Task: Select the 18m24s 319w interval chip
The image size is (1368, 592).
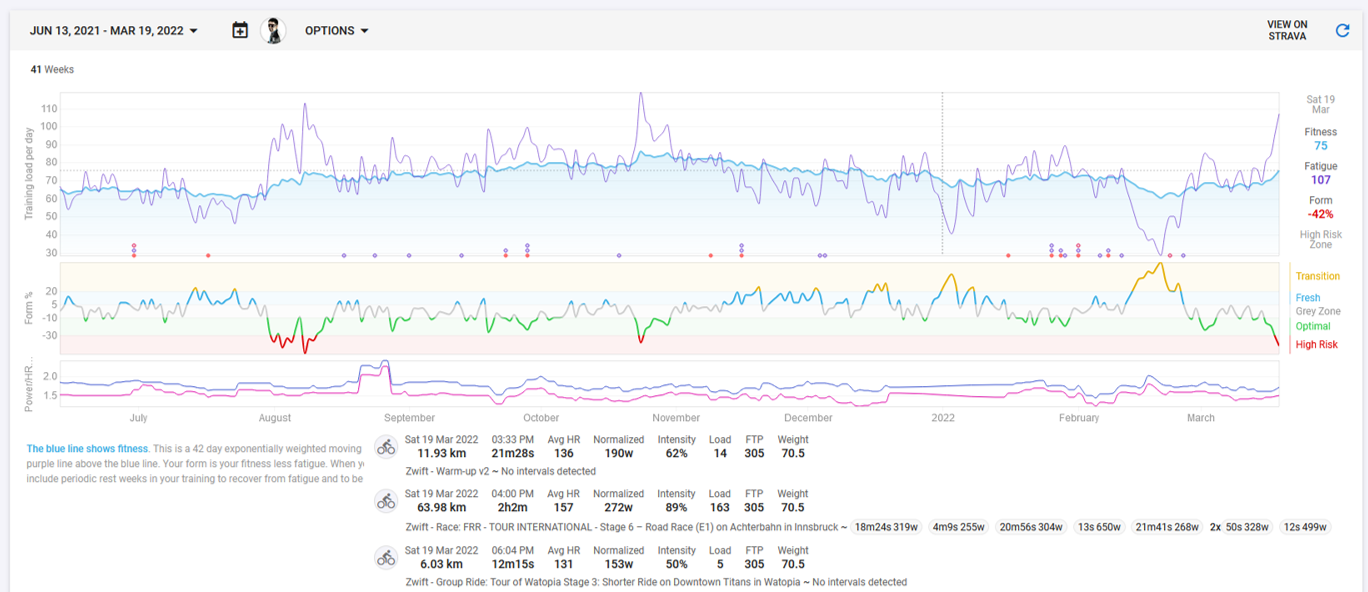Action: 886,527
